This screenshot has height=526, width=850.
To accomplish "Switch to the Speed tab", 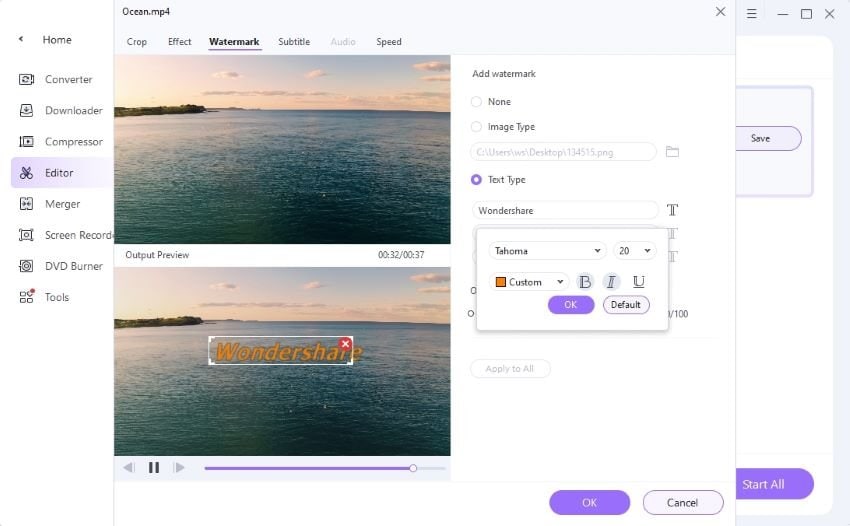I will [x=389, y=42].
